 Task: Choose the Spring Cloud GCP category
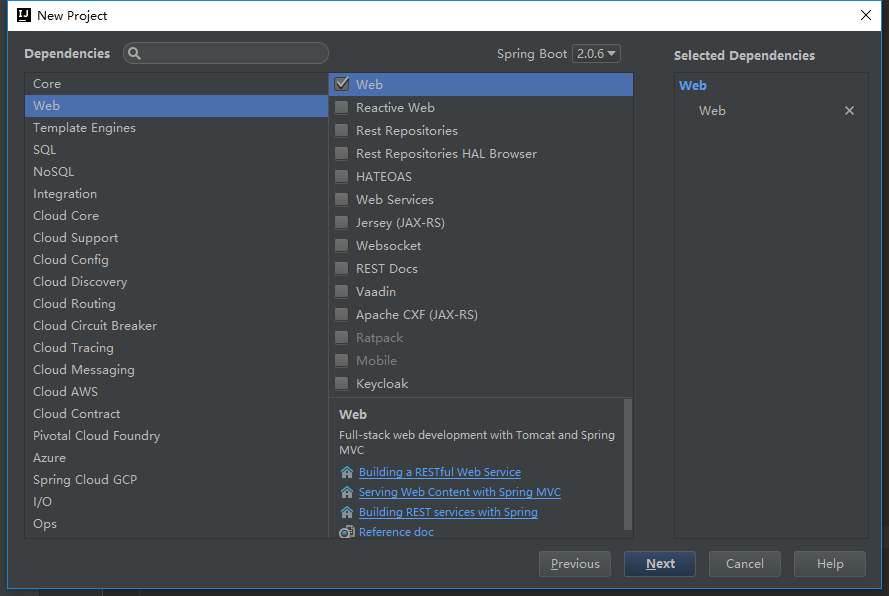coord(176,480)
